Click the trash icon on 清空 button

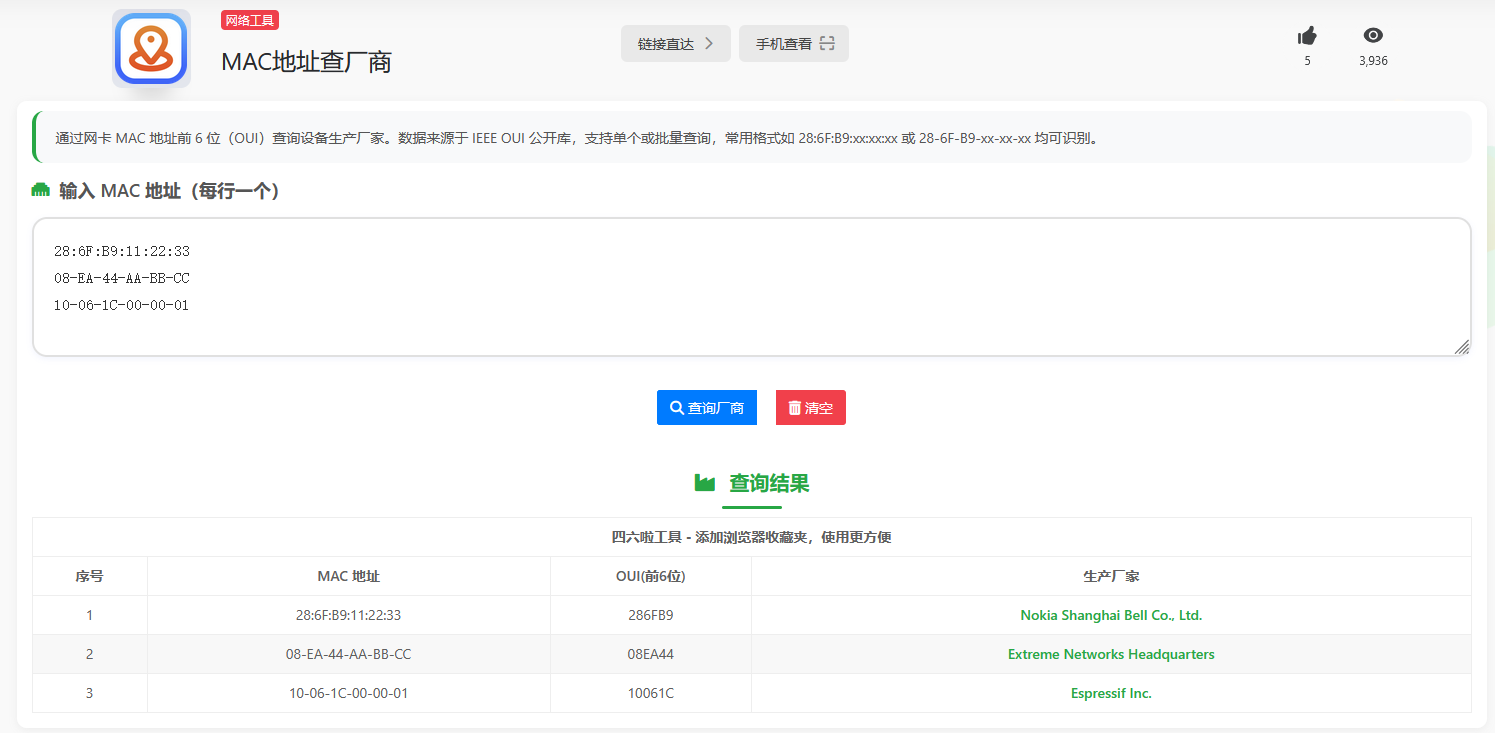793,407
